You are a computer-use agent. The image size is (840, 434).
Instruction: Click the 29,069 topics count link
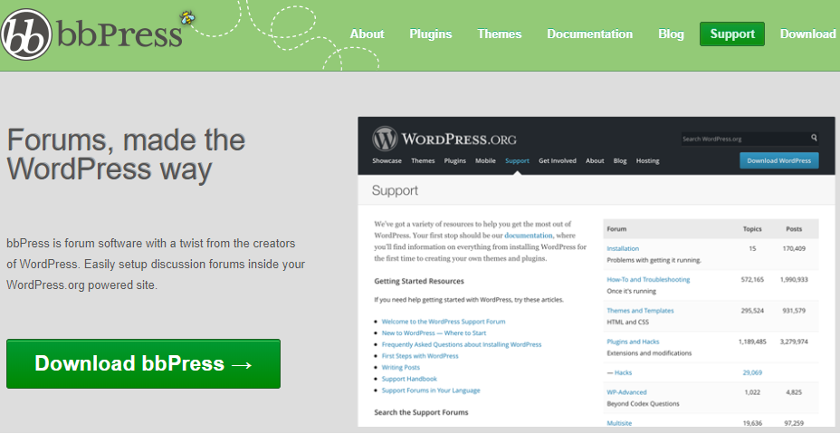tap(752, 372)
